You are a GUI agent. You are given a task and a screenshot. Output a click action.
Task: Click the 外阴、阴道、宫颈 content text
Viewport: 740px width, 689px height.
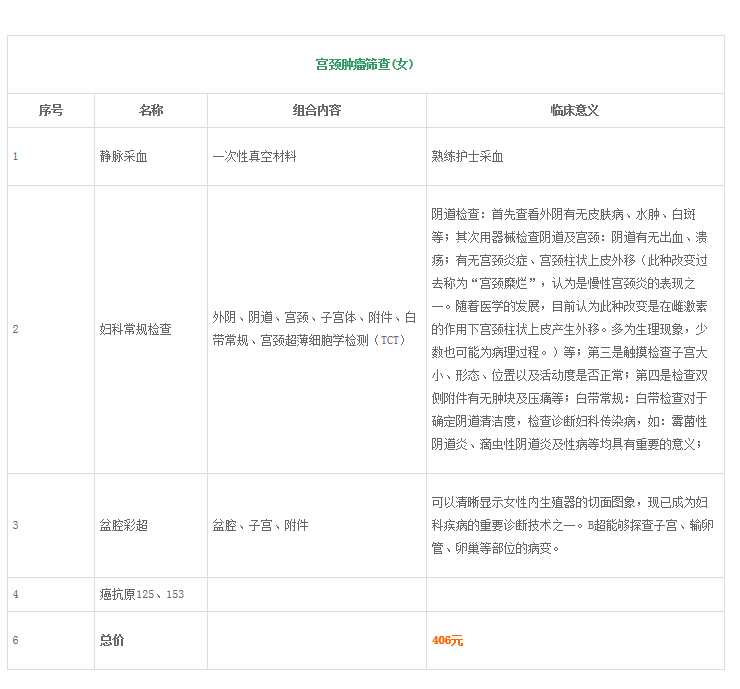pos(314,329)
